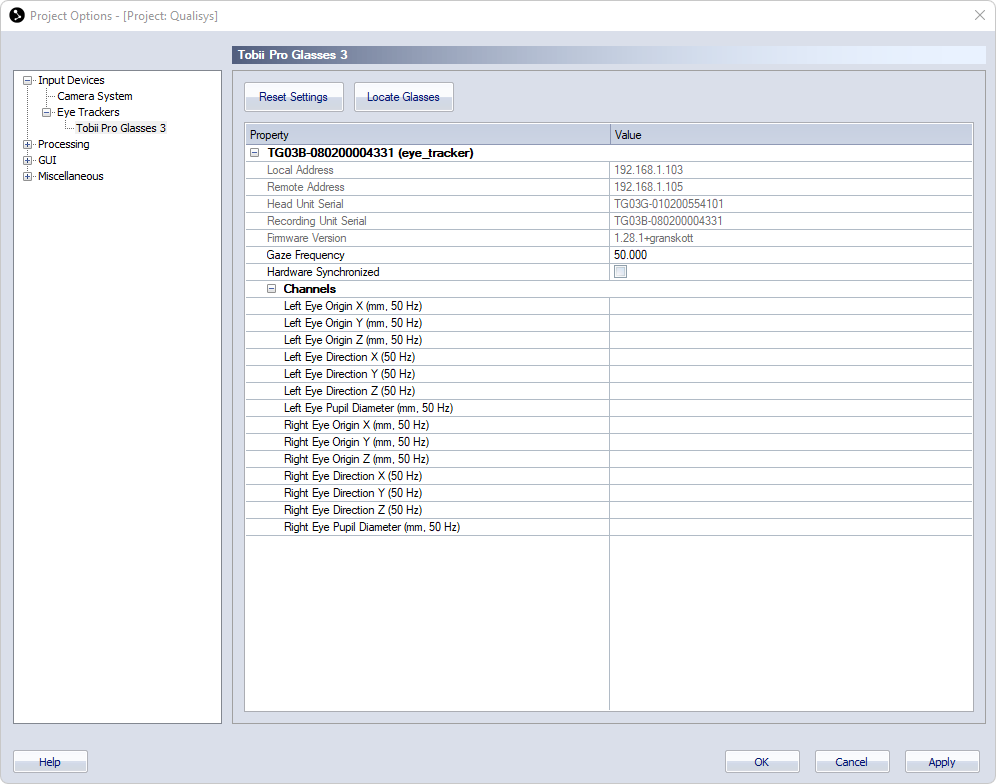This screenshot has height=784, width=996.
Task: Confirm with the OK button
Action: (x=761, y=762)
